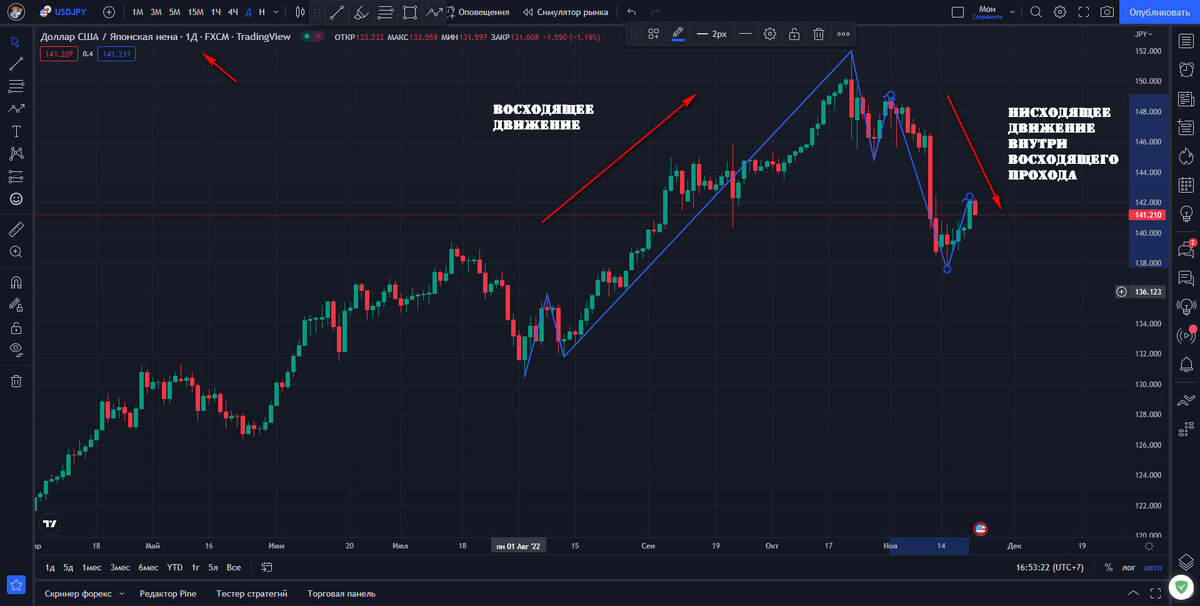Click the undo arrow
The width and height of the screenshot is (1200, 606).
point(631,12)
